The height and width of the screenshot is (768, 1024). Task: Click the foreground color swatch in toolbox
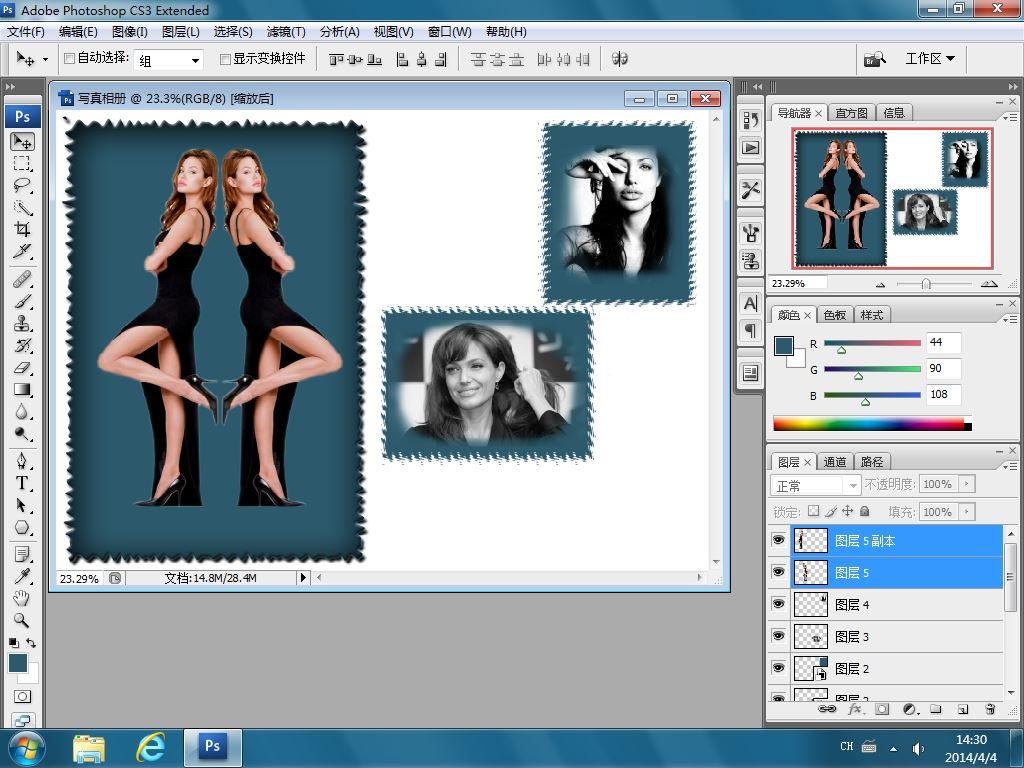[x=18, y=664]
